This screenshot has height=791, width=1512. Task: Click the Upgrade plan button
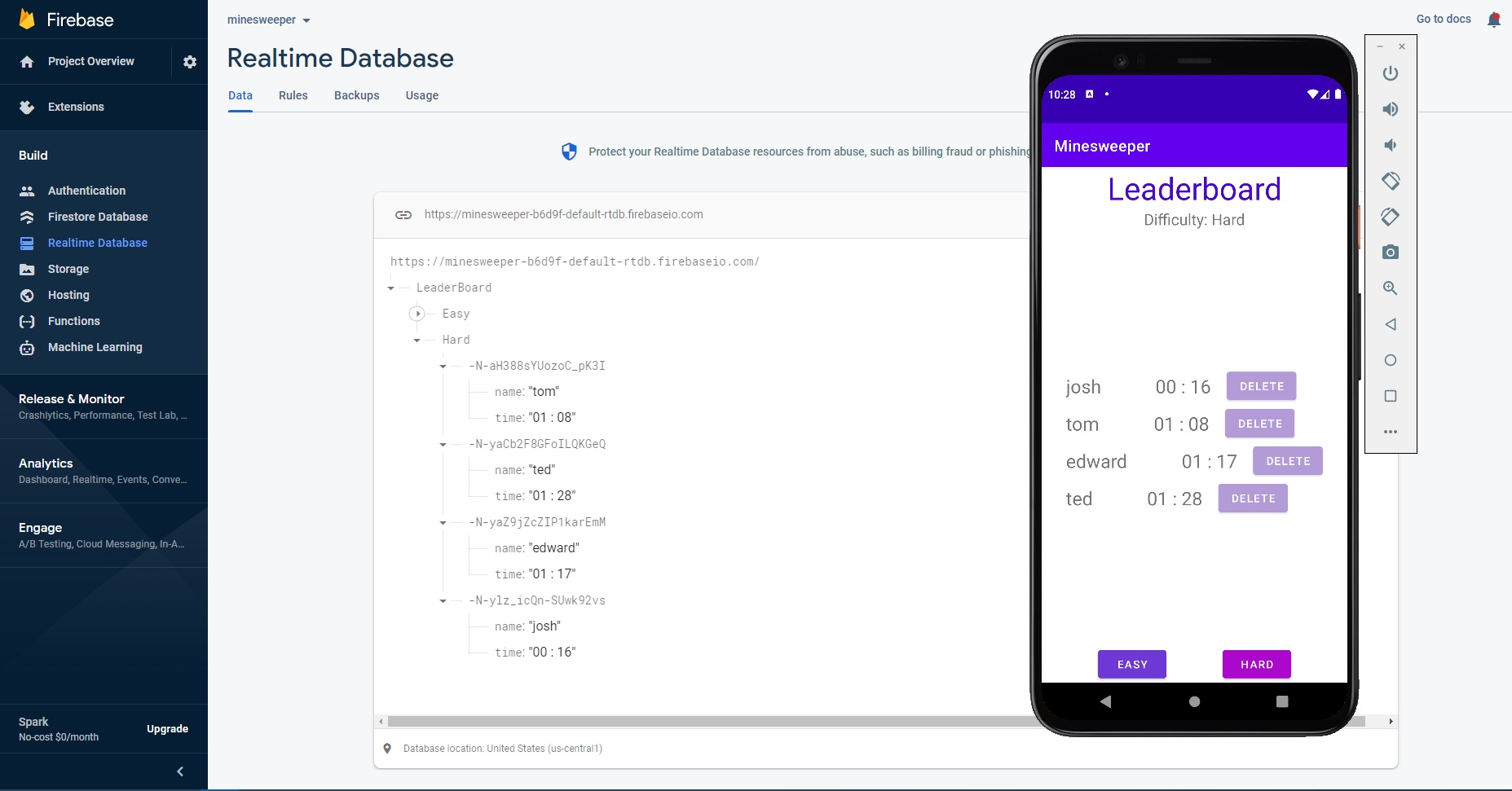168,729
